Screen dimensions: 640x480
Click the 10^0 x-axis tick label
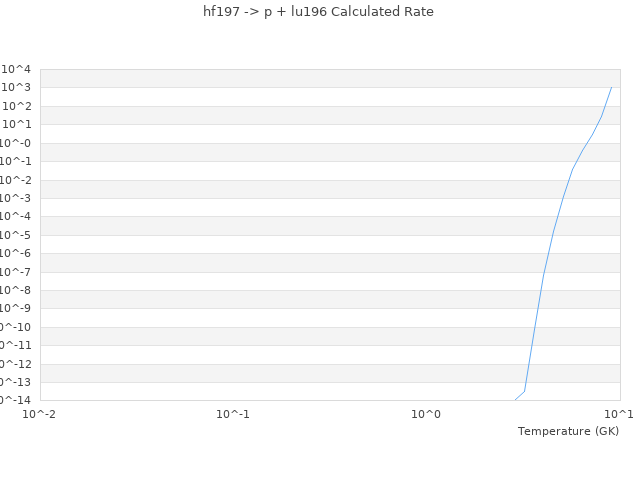pyautogui.click(x=426, y=414)
